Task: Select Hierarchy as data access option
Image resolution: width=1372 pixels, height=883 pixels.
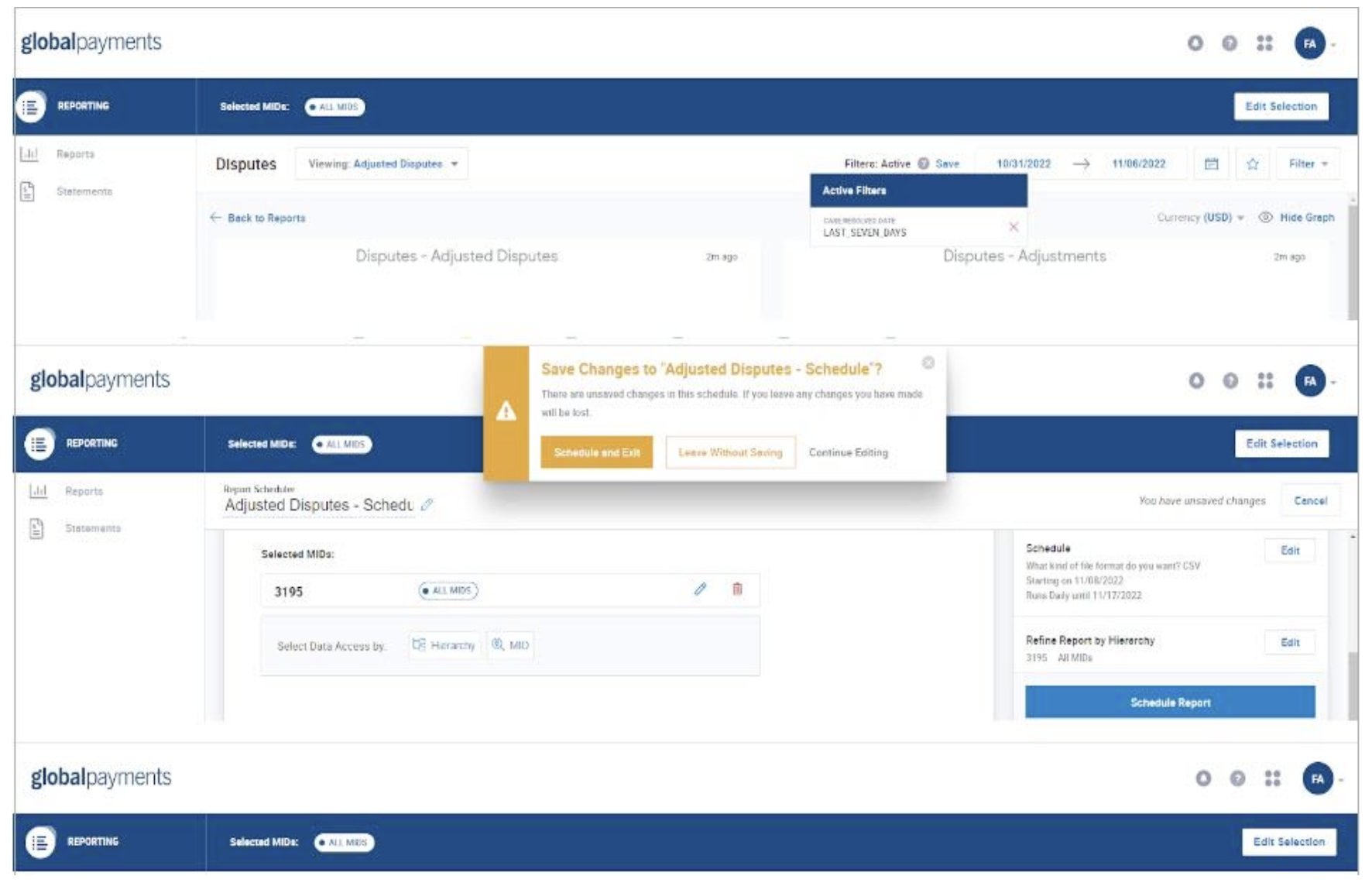Action: coord(444,645)
